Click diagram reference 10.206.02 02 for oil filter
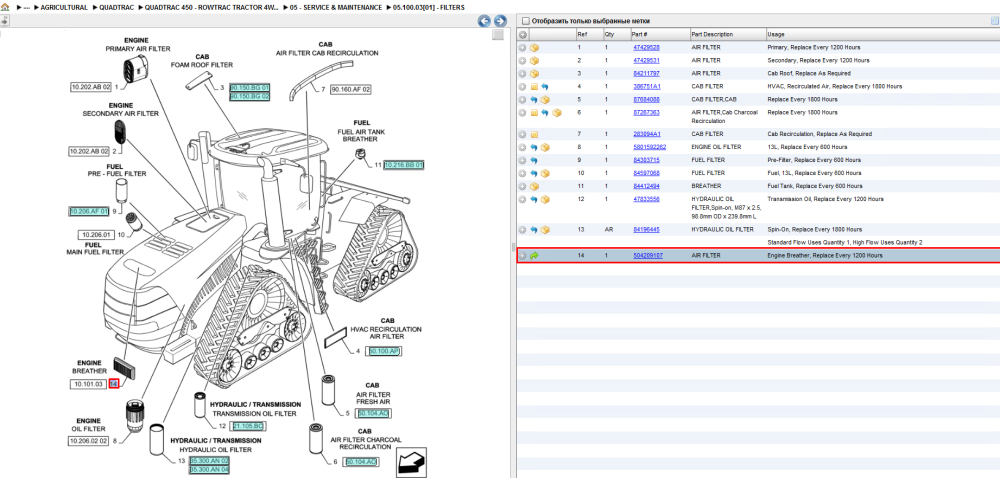Image resolution: width=1000 pixels, height=478 pixels. coord(89,441)
